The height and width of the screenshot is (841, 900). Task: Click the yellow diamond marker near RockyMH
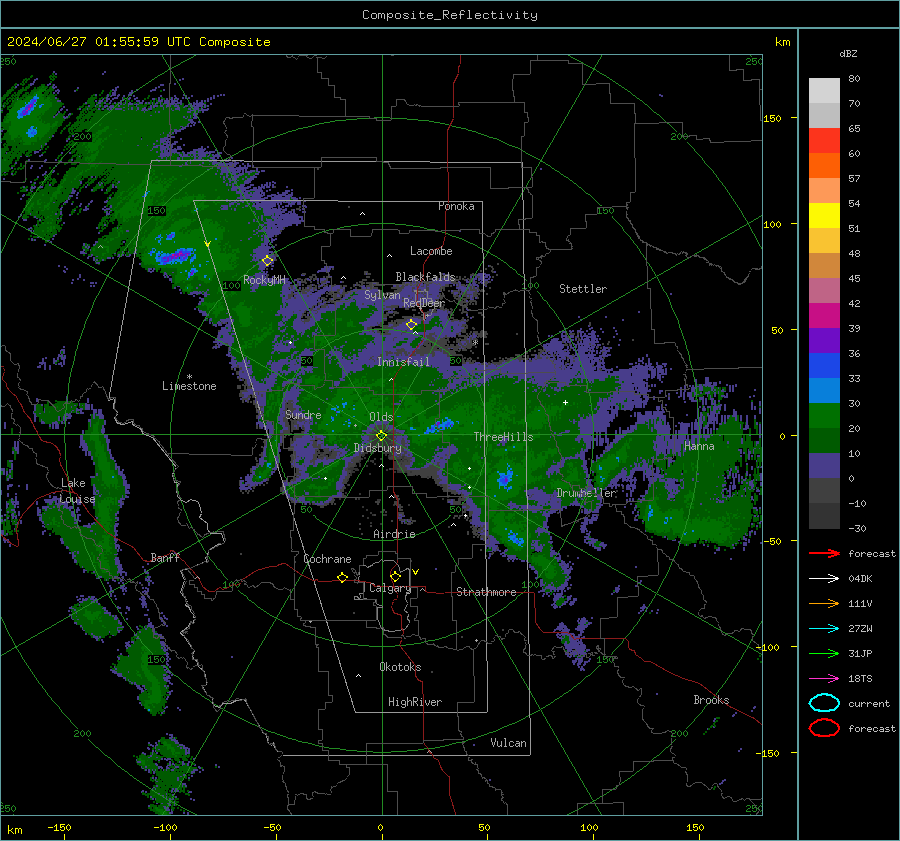tap(267, 261)
